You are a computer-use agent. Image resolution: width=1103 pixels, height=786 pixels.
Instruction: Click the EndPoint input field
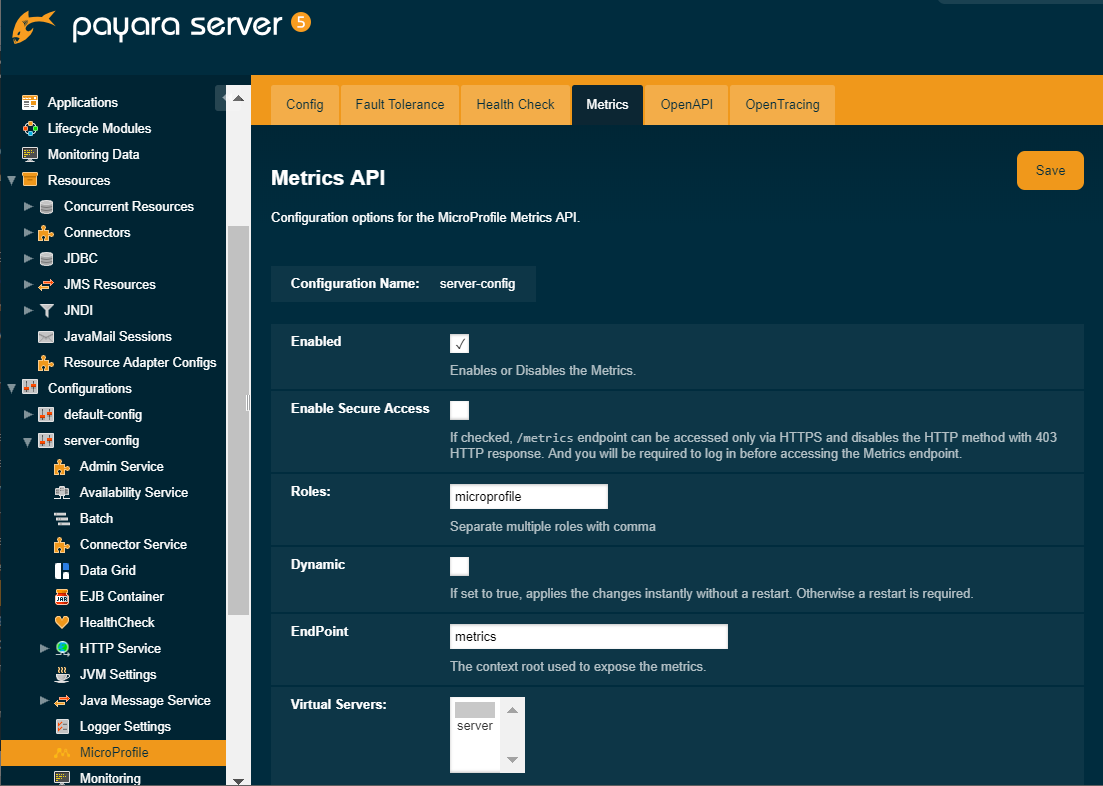pos(589,636)
